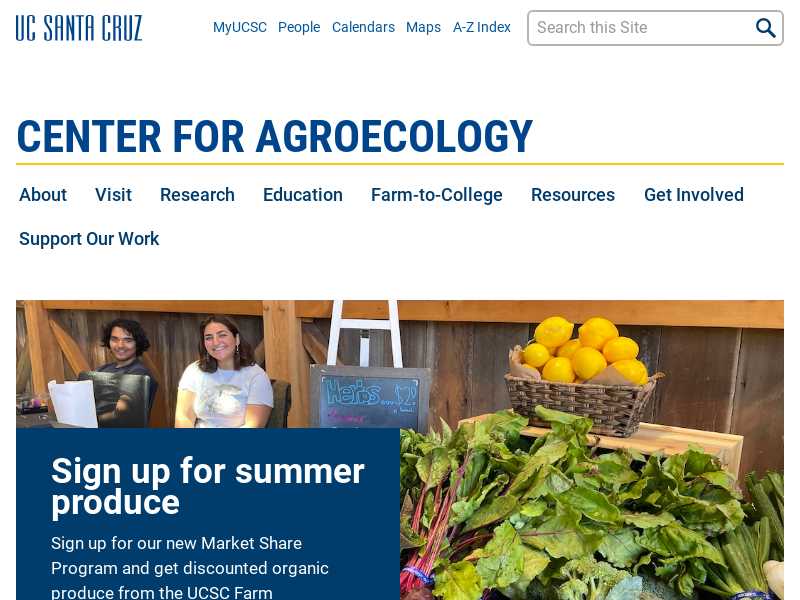The width and height of the screenshot is (800, 600).
Task: Open the A-Z Index link
Action: 482,27
